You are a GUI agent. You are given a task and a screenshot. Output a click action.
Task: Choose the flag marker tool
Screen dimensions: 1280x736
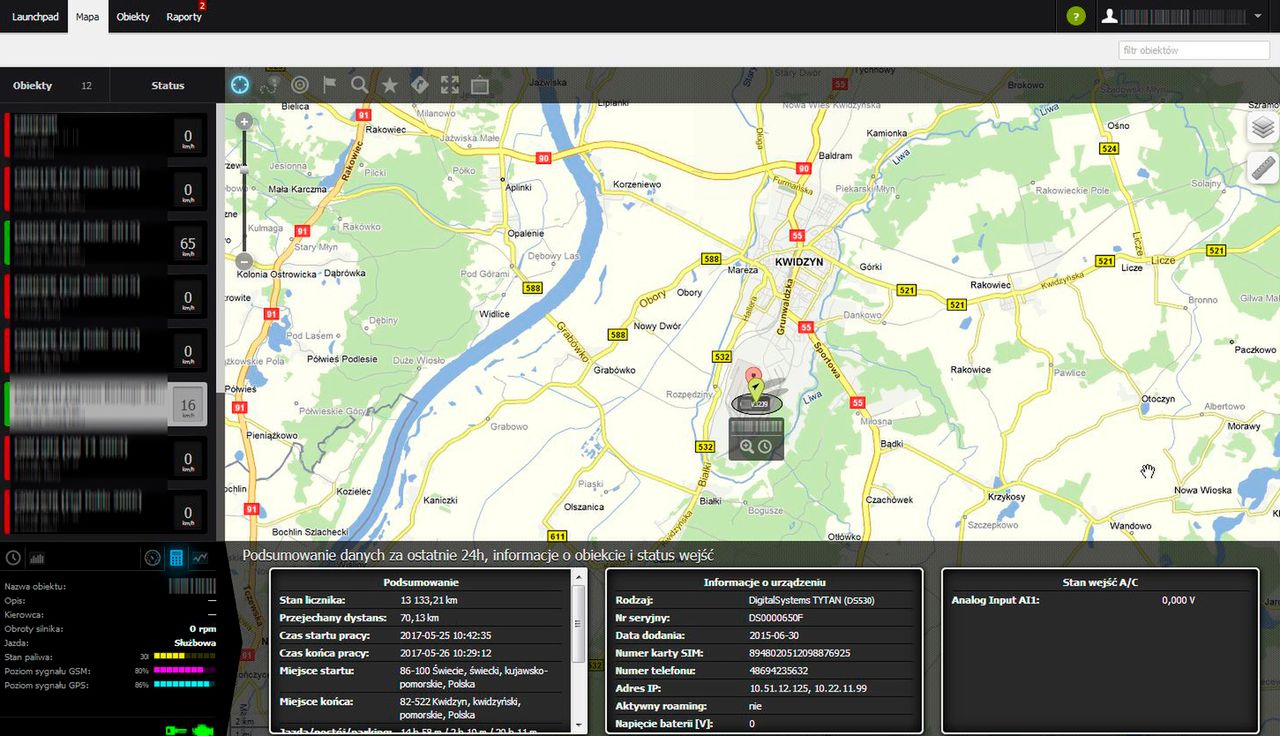[x=330, y=85]
